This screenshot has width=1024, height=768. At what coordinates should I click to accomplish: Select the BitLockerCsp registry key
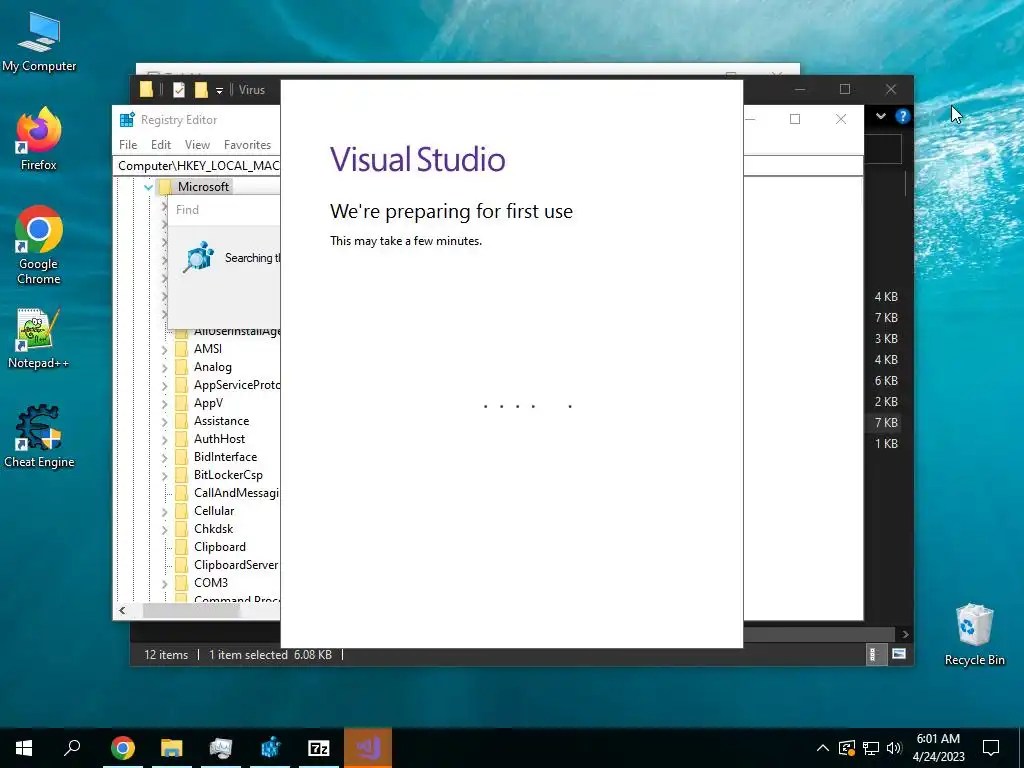[228, 475]
